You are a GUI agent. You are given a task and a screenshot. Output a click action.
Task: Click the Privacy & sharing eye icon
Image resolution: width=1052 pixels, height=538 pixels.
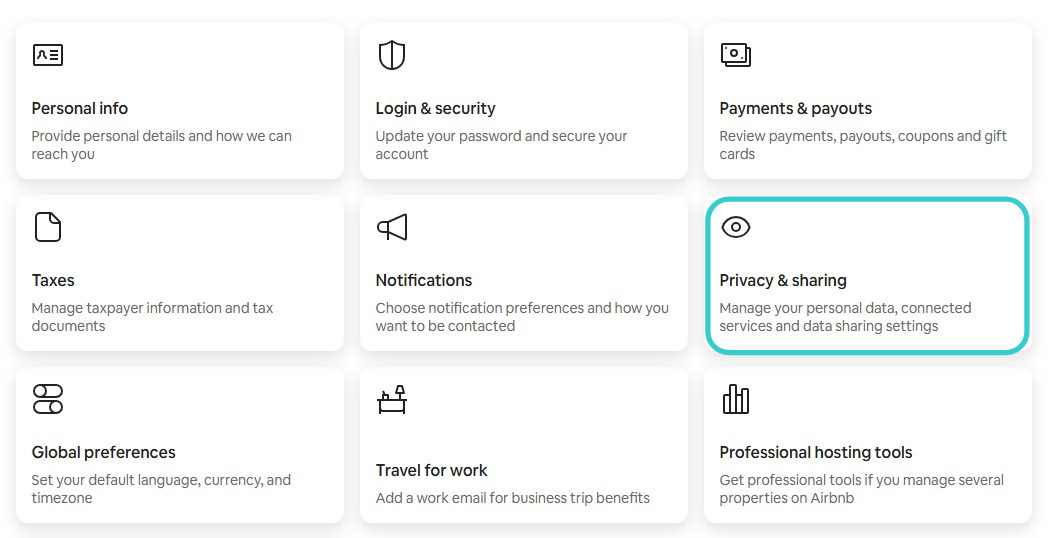pos(735,227)
